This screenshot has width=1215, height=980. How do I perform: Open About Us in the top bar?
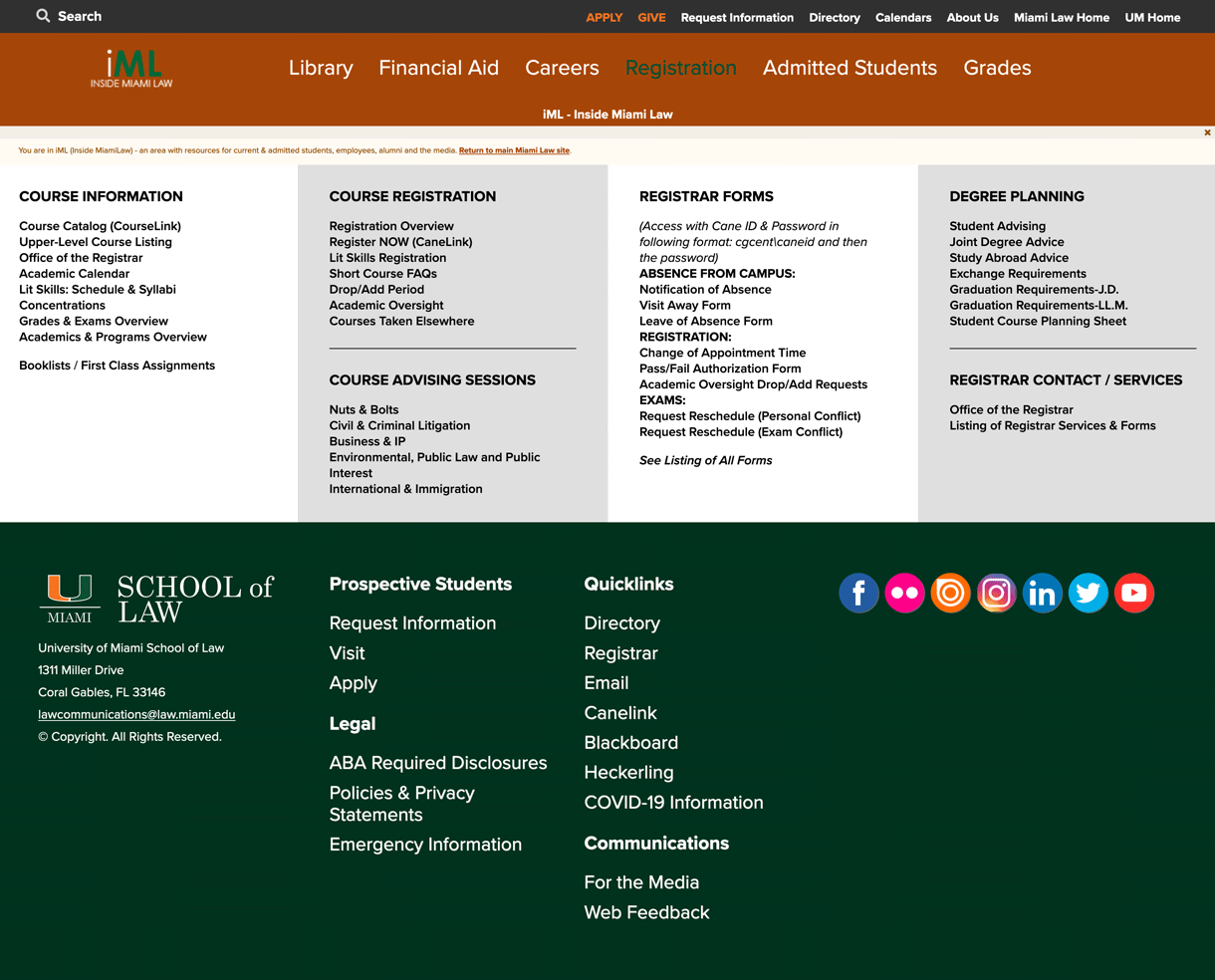972,17
